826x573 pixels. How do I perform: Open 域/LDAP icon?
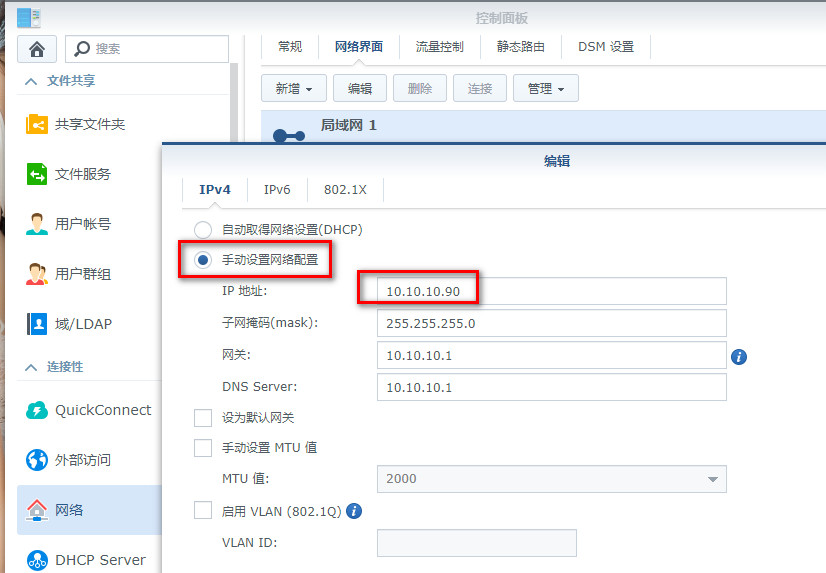(x=37, y=324)
